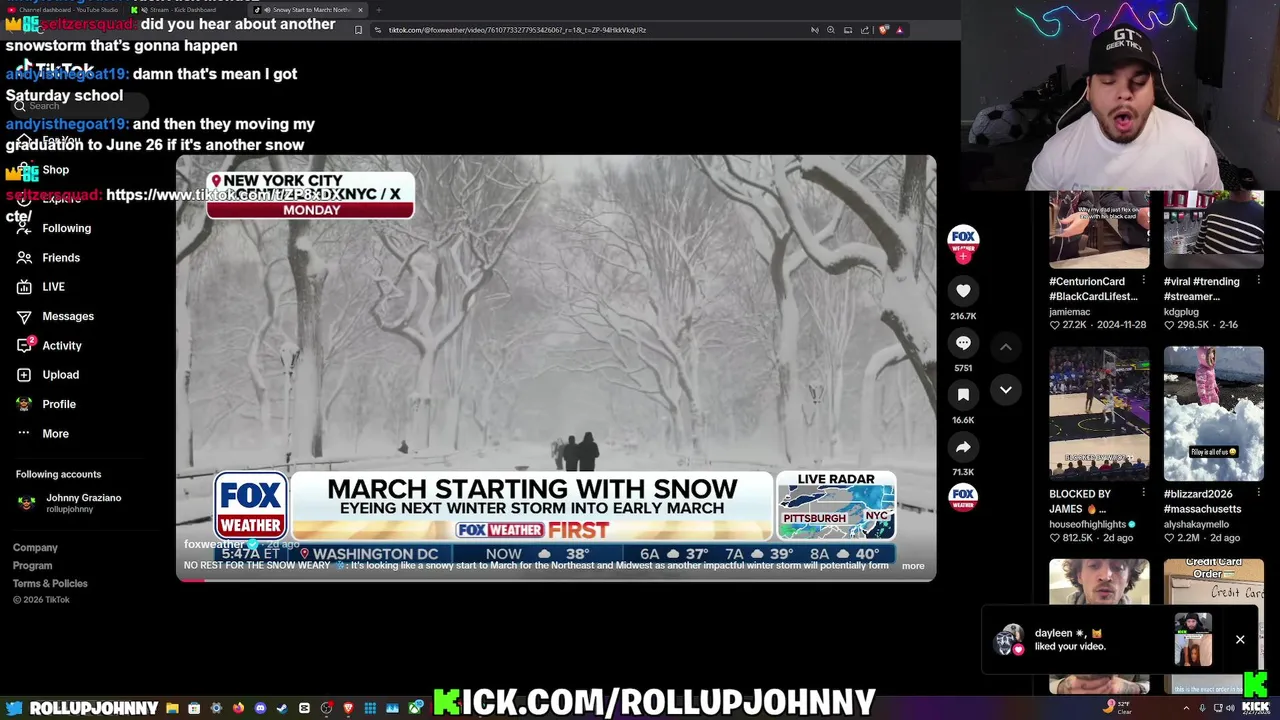Open the weather widget in the taskbar
Viewport: 1280px width, 720px height.
(1117, 708)
